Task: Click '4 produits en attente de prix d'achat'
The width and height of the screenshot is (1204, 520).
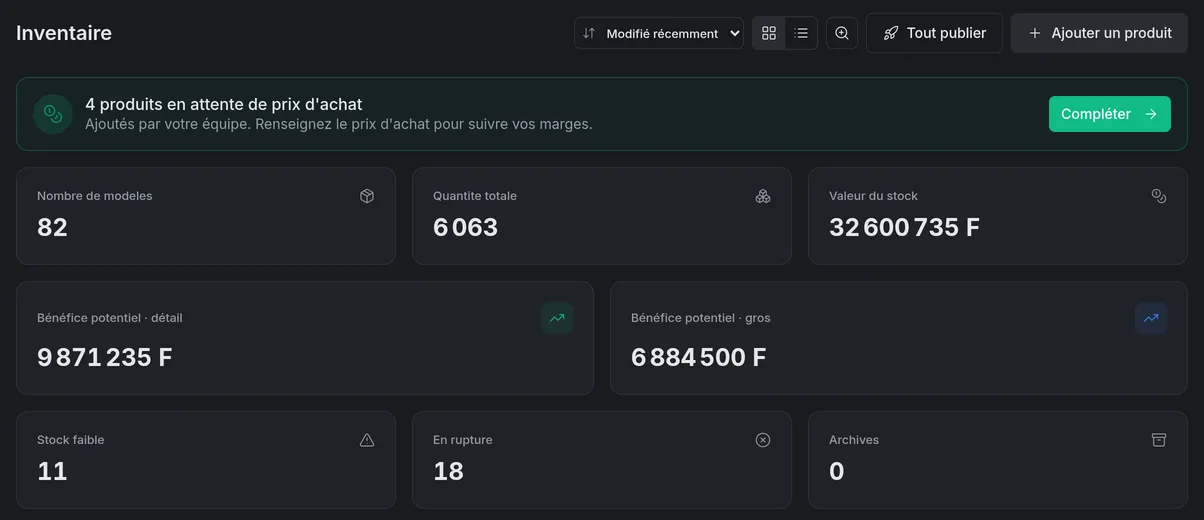Action: (x=224, y=104)
